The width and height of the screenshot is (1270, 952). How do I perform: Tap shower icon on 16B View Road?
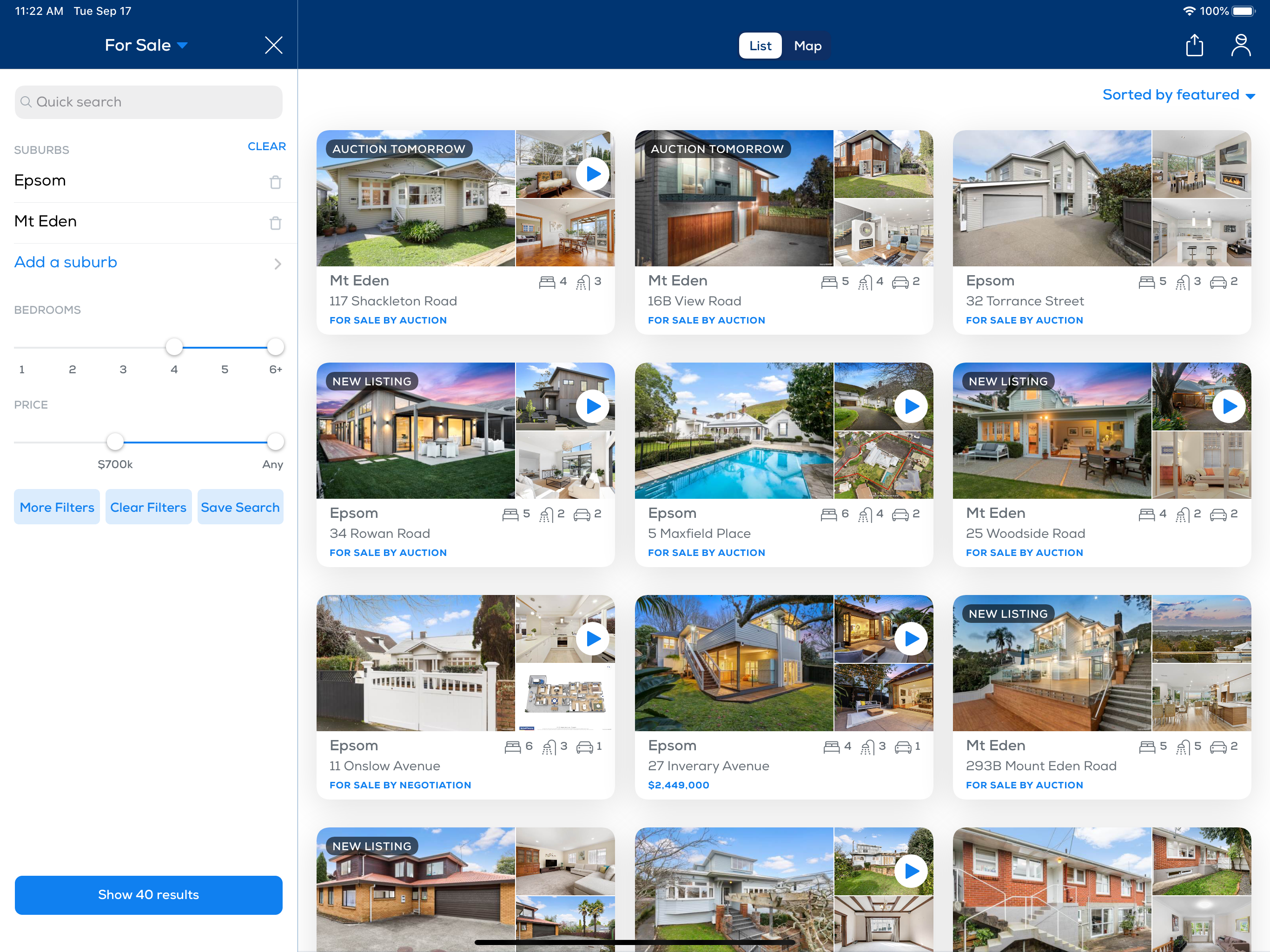tap(865, 282)
